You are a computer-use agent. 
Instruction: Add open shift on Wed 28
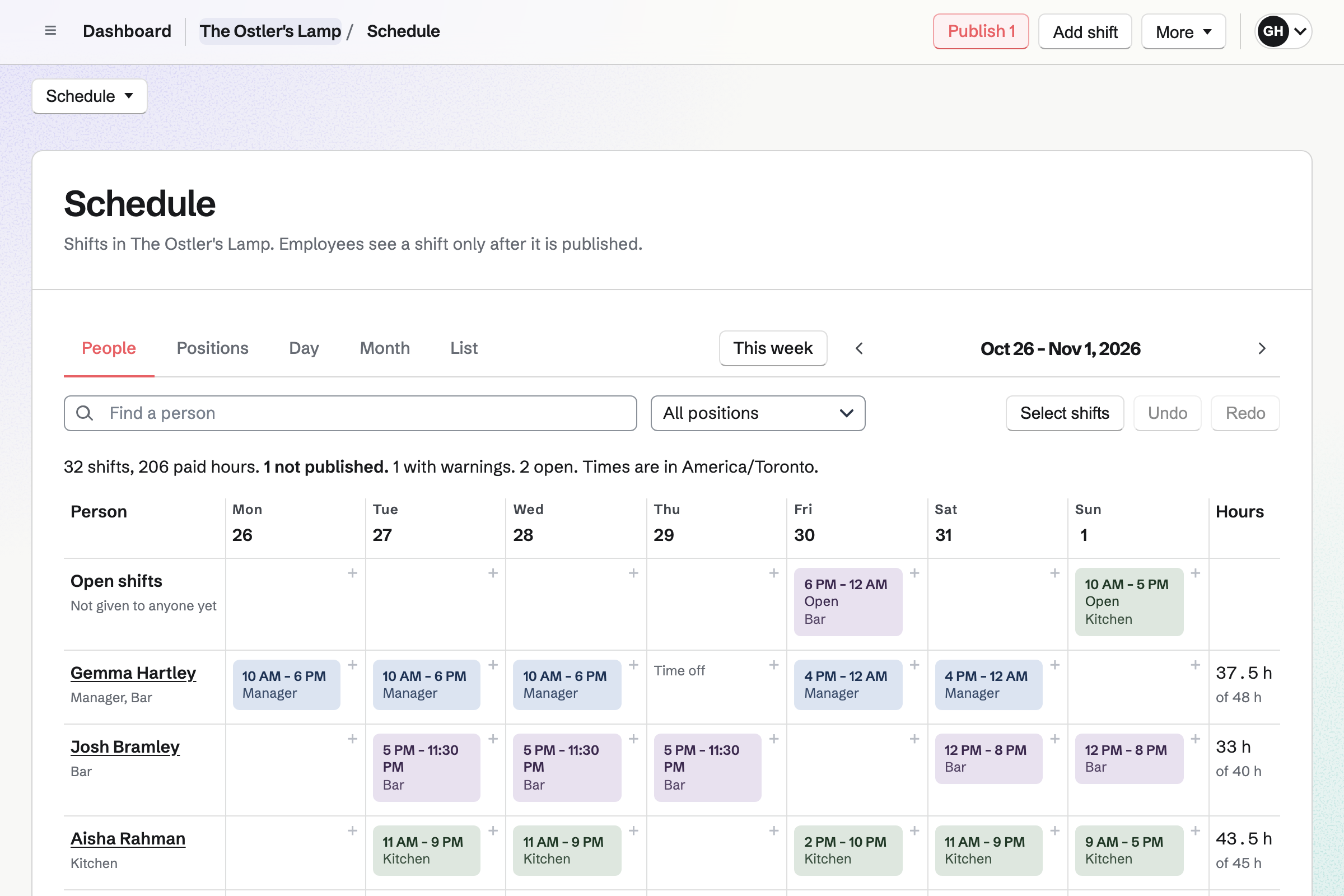[x=633, y=573]
